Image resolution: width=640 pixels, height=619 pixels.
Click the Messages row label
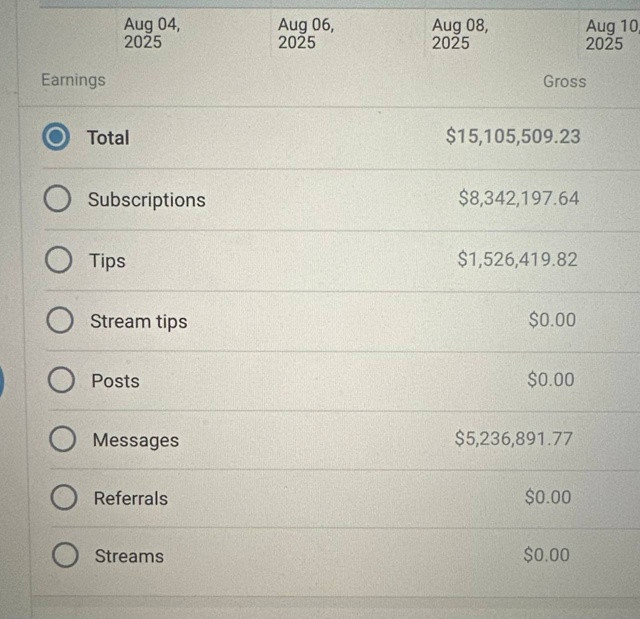pos(136,440)
